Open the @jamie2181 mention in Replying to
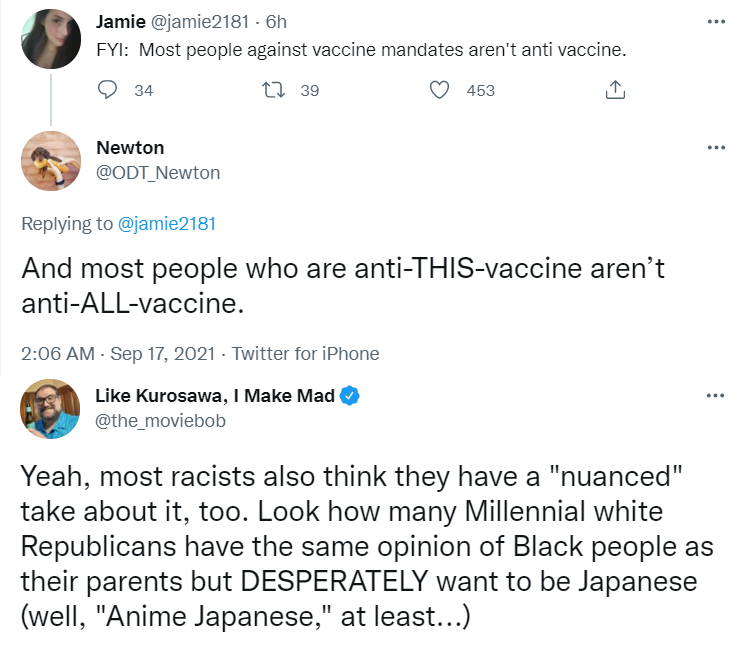The height and width of the screenshot is (652, 739). pos(167,224)
